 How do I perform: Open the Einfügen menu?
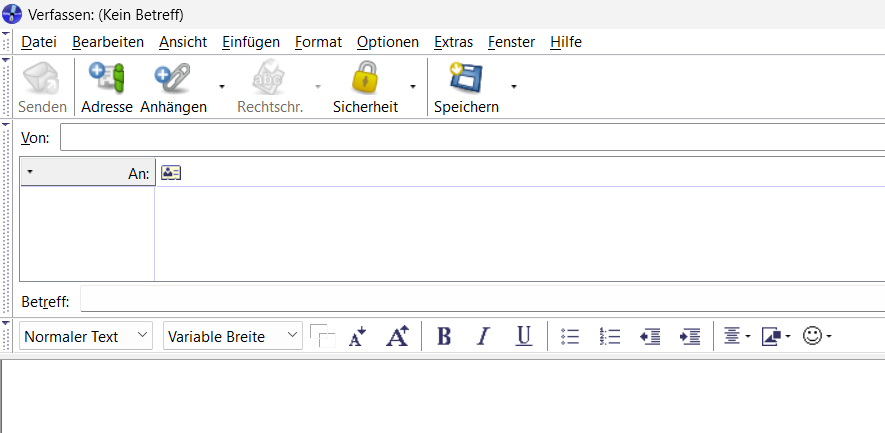pos(251,42)
